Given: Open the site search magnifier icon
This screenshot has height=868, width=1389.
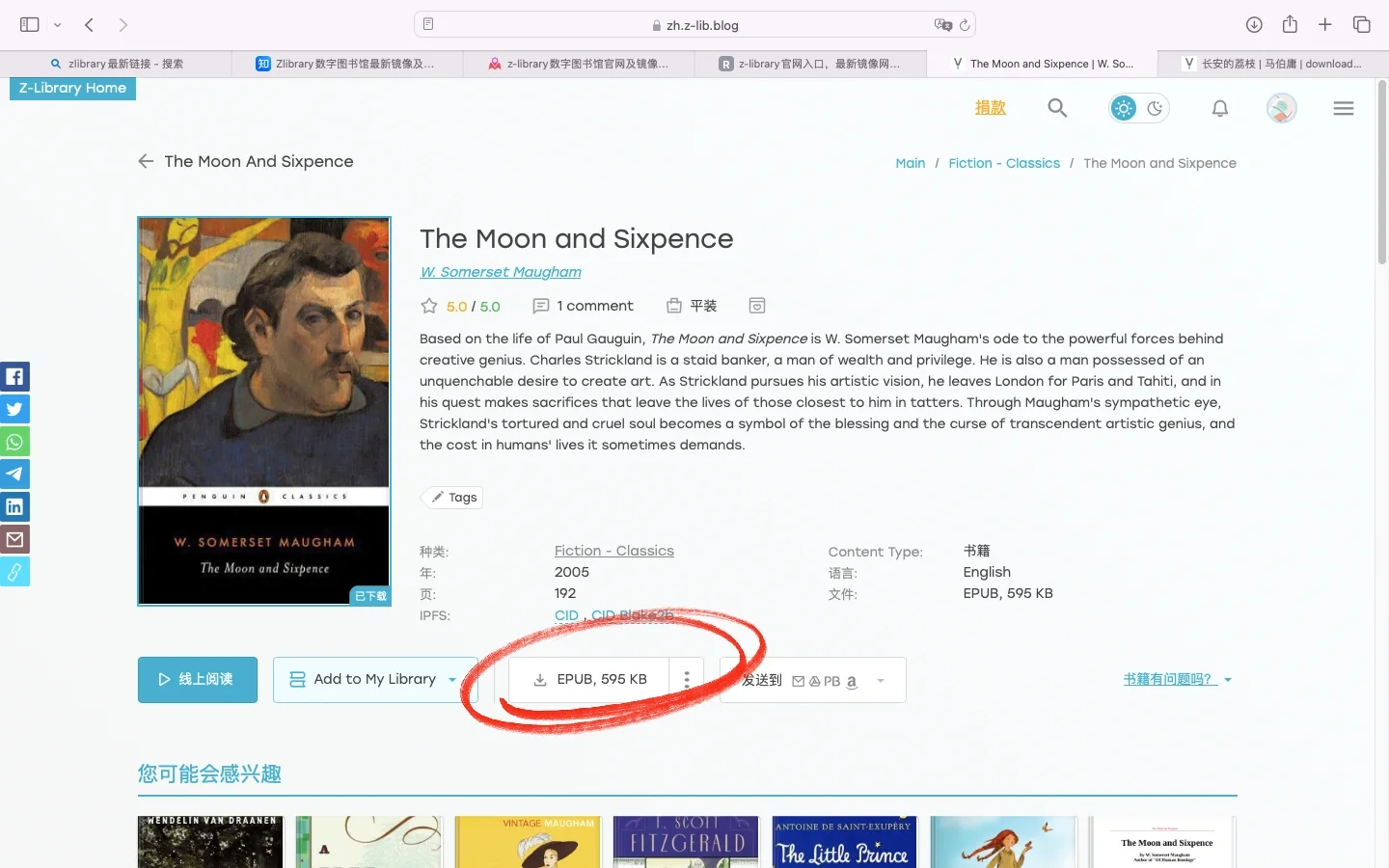Looking at the screenshot, I should (1057, 108).
